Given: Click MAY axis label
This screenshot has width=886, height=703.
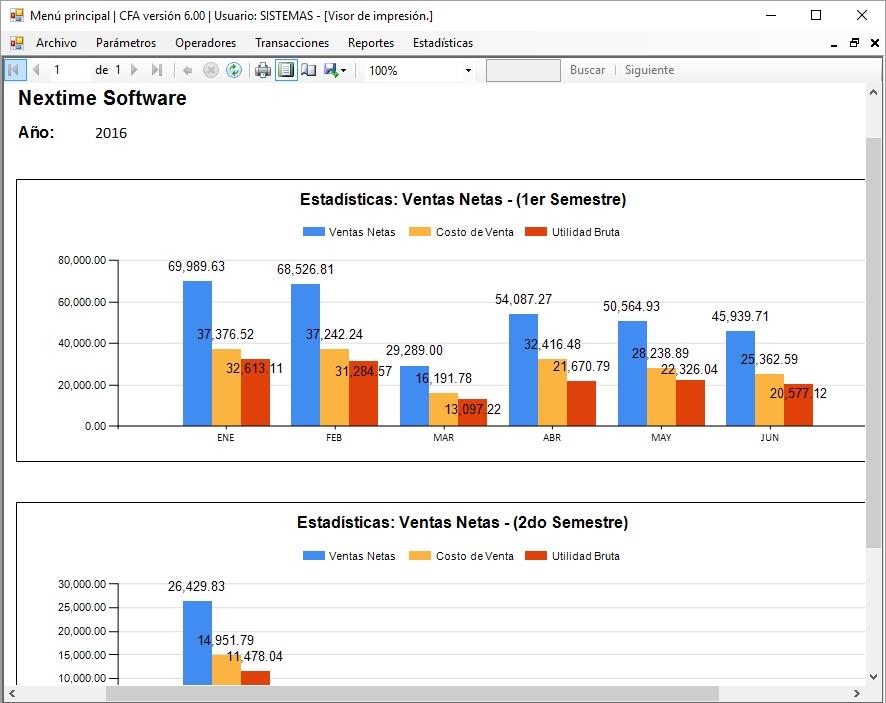Looking at the screenshot, I should tap(661, 437).
